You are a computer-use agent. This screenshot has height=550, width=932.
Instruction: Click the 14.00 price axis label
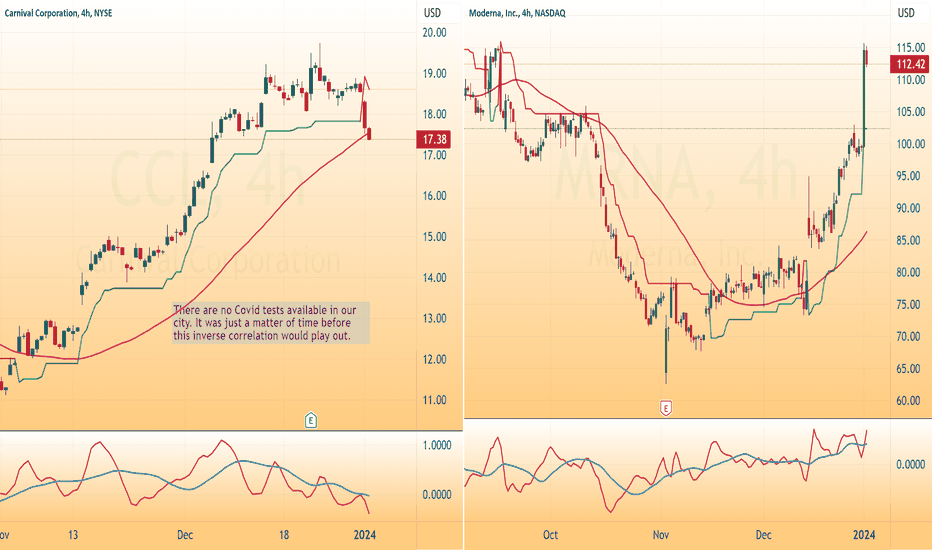point(434,278)
